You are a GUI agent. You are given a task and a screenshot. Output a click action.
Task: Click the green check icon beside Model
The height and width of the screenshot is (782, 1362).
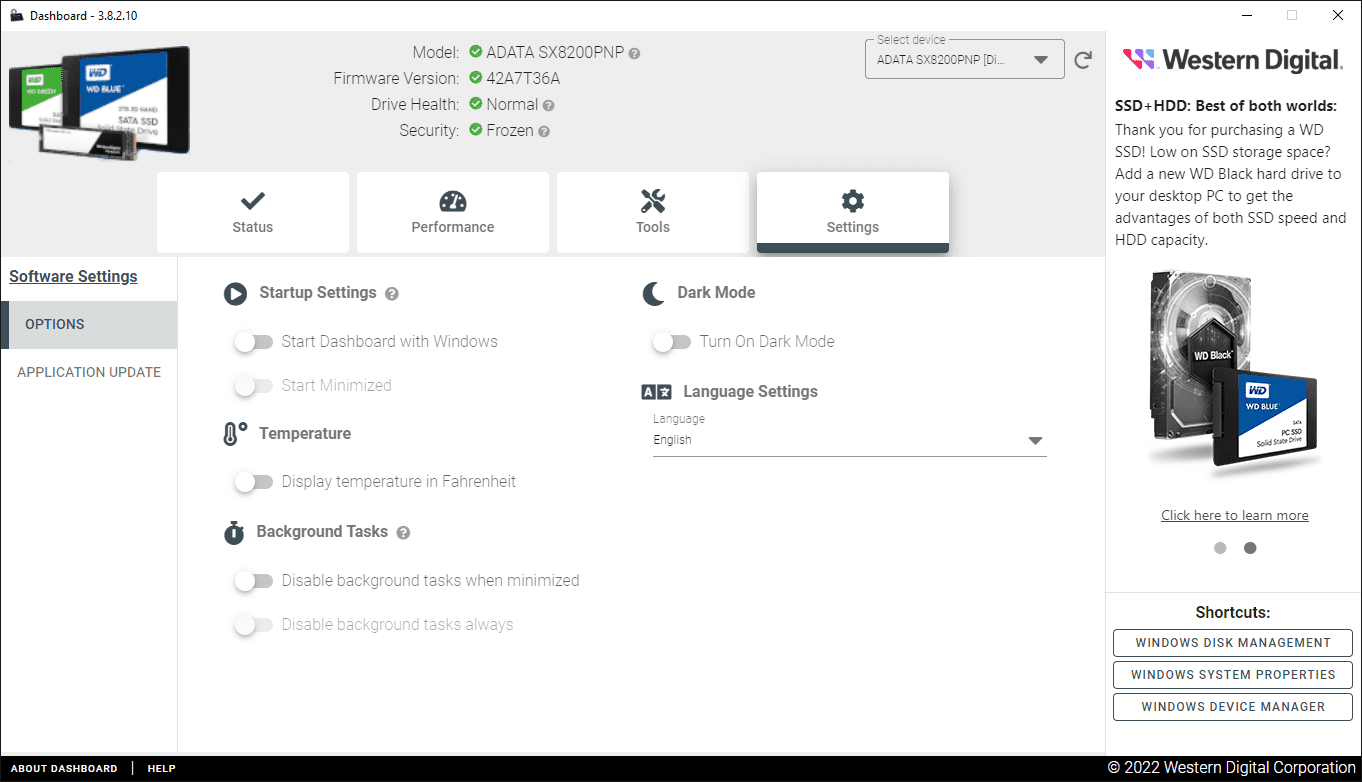pos(476,52)
